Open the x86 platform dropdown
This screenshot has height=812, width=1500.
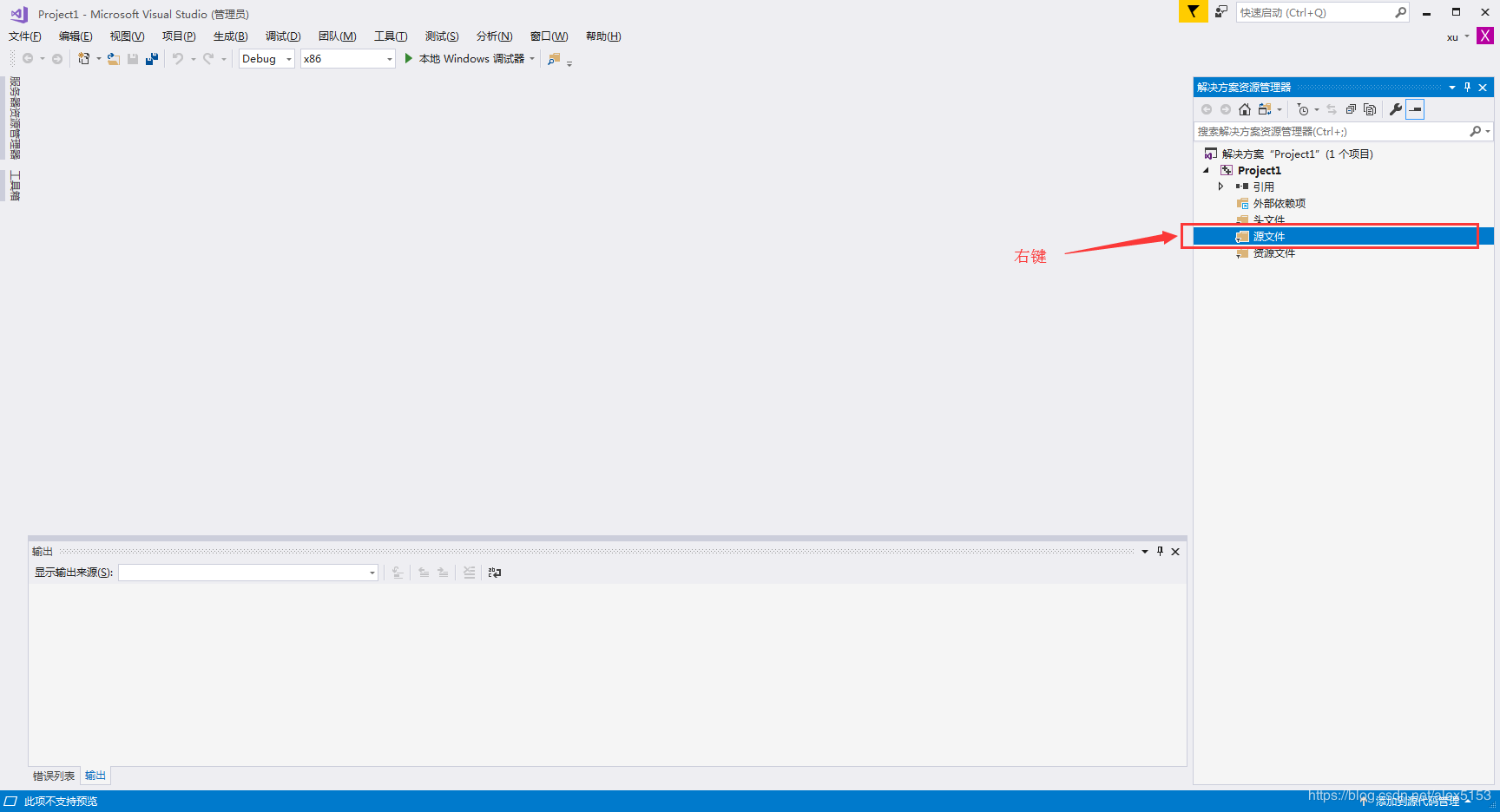tap(348, 59)
